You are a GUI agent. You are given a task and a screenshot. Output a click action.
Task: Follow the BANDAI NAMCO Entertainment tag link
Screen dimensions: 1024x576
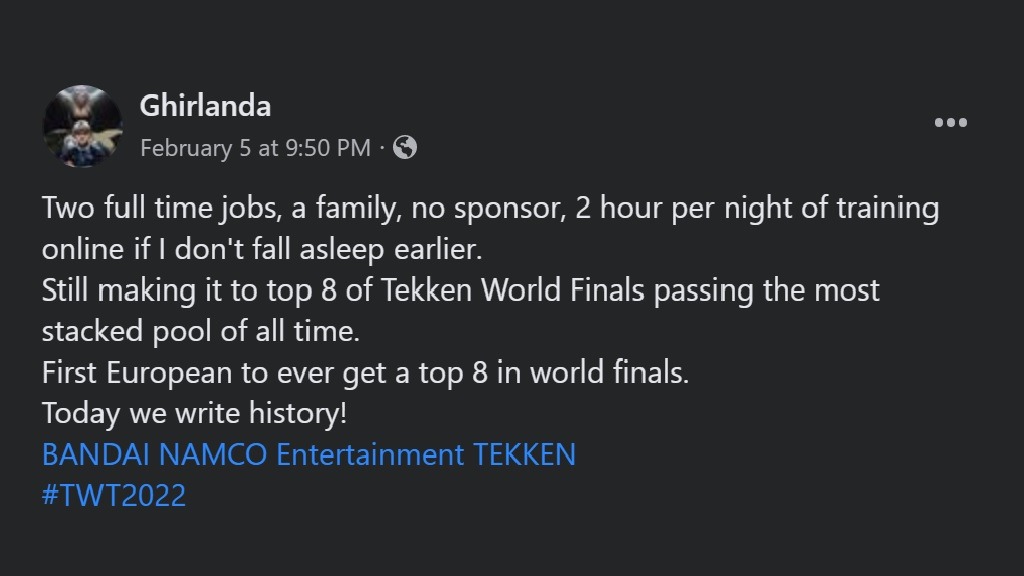pyautogui.click(x=253, y=455)
